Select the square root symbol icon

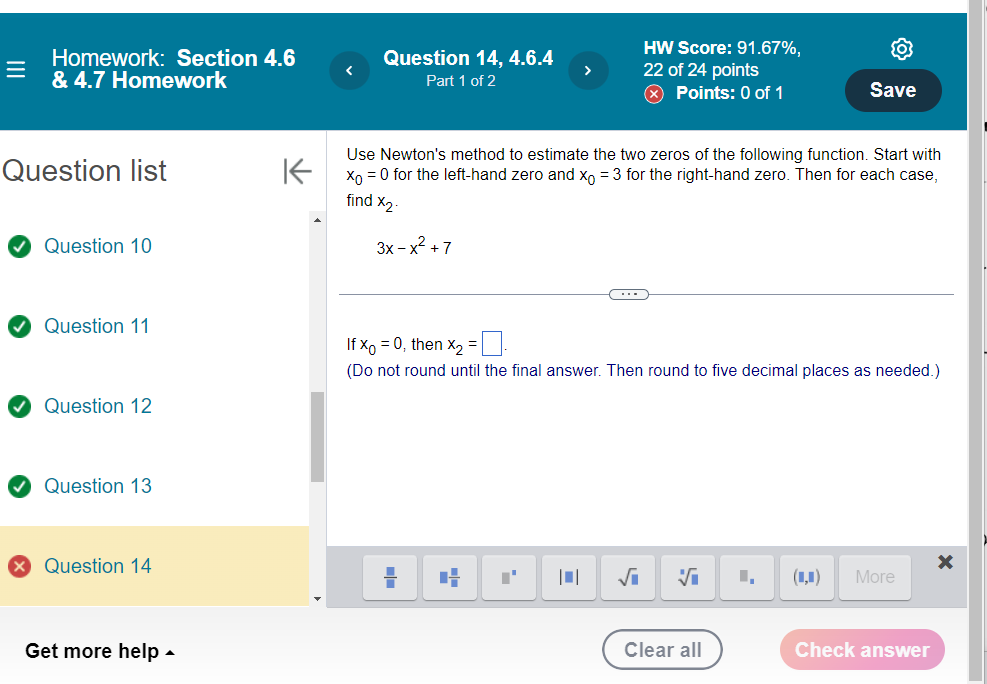pos(627,577)
